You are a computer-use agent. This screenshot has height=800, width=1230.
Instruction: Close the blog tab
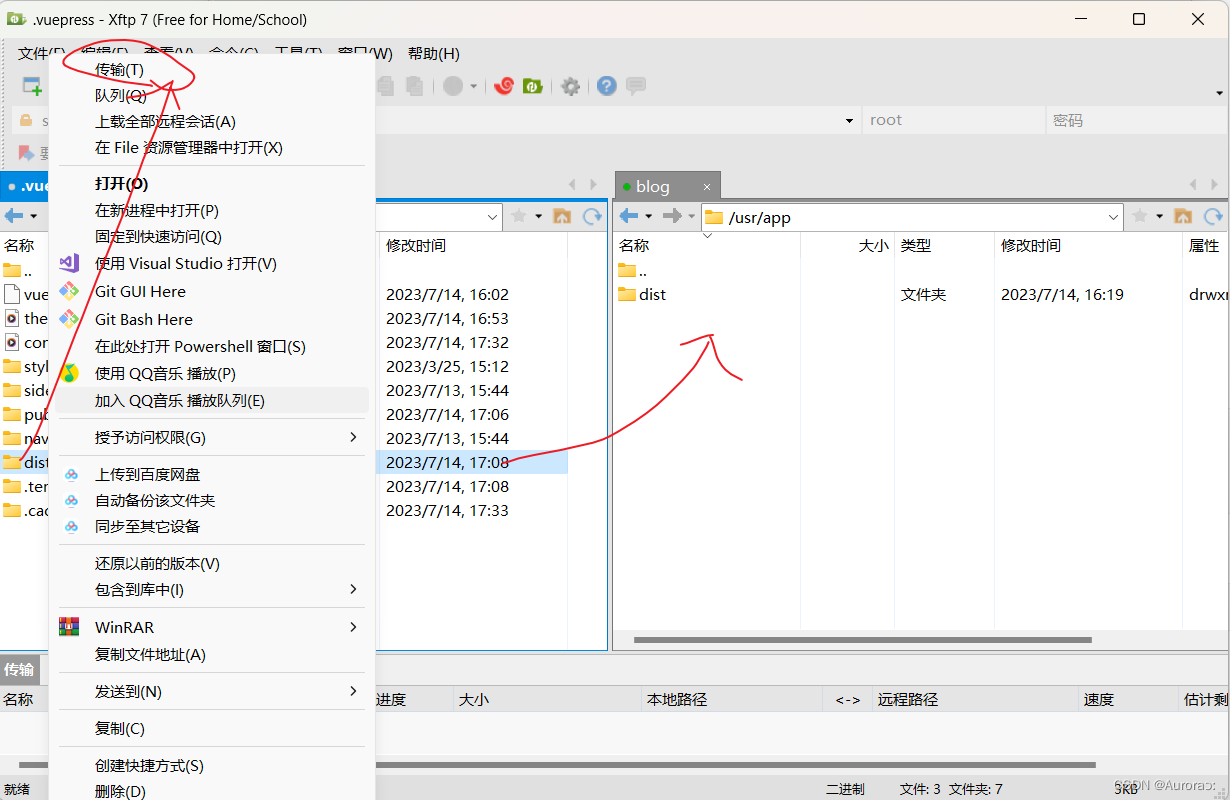[706, 187]
